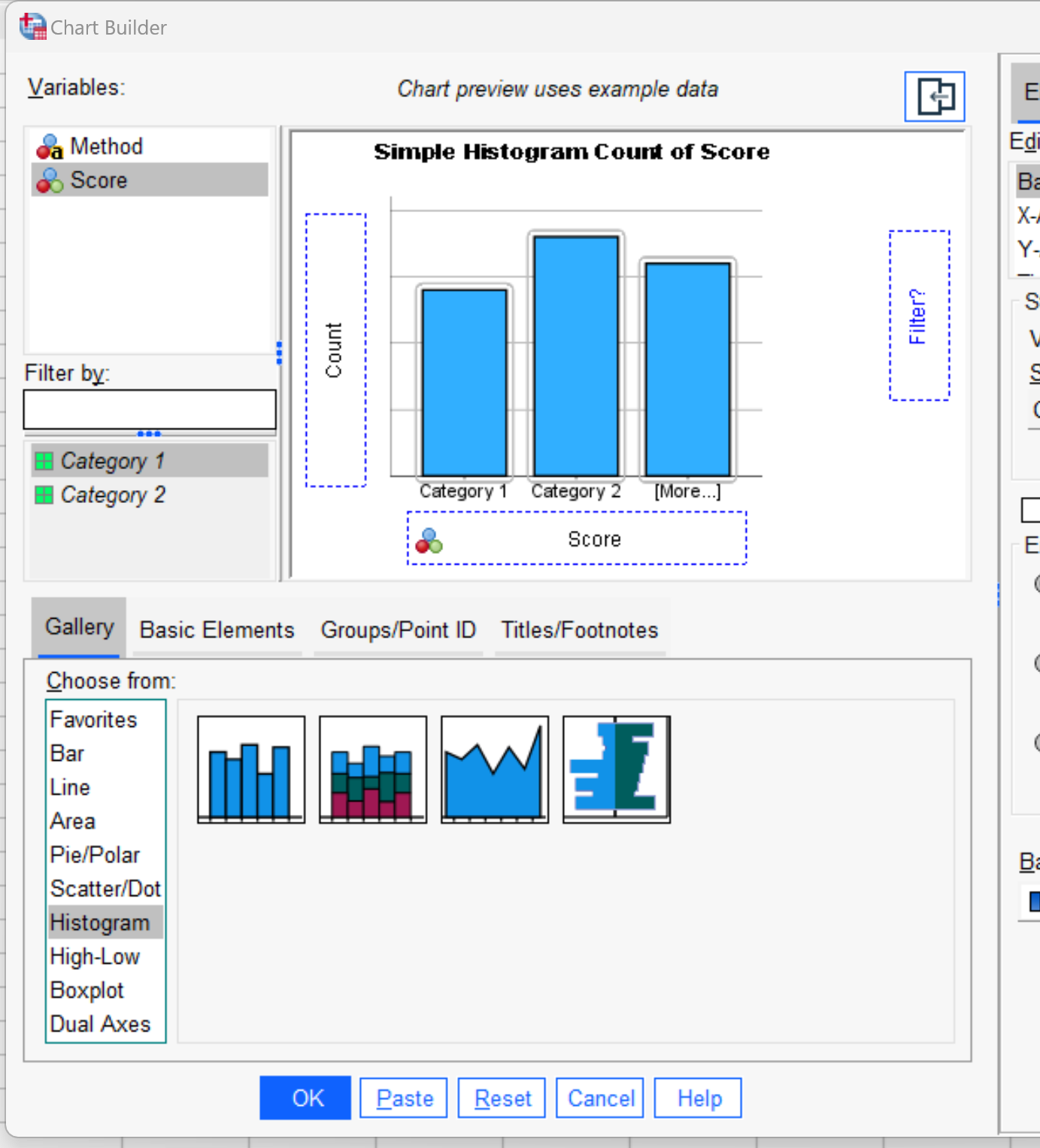The height and width of the screenshot is (1148, 1040).
Task: Select Bar in the Choose from list
Action: coord(68,753)
